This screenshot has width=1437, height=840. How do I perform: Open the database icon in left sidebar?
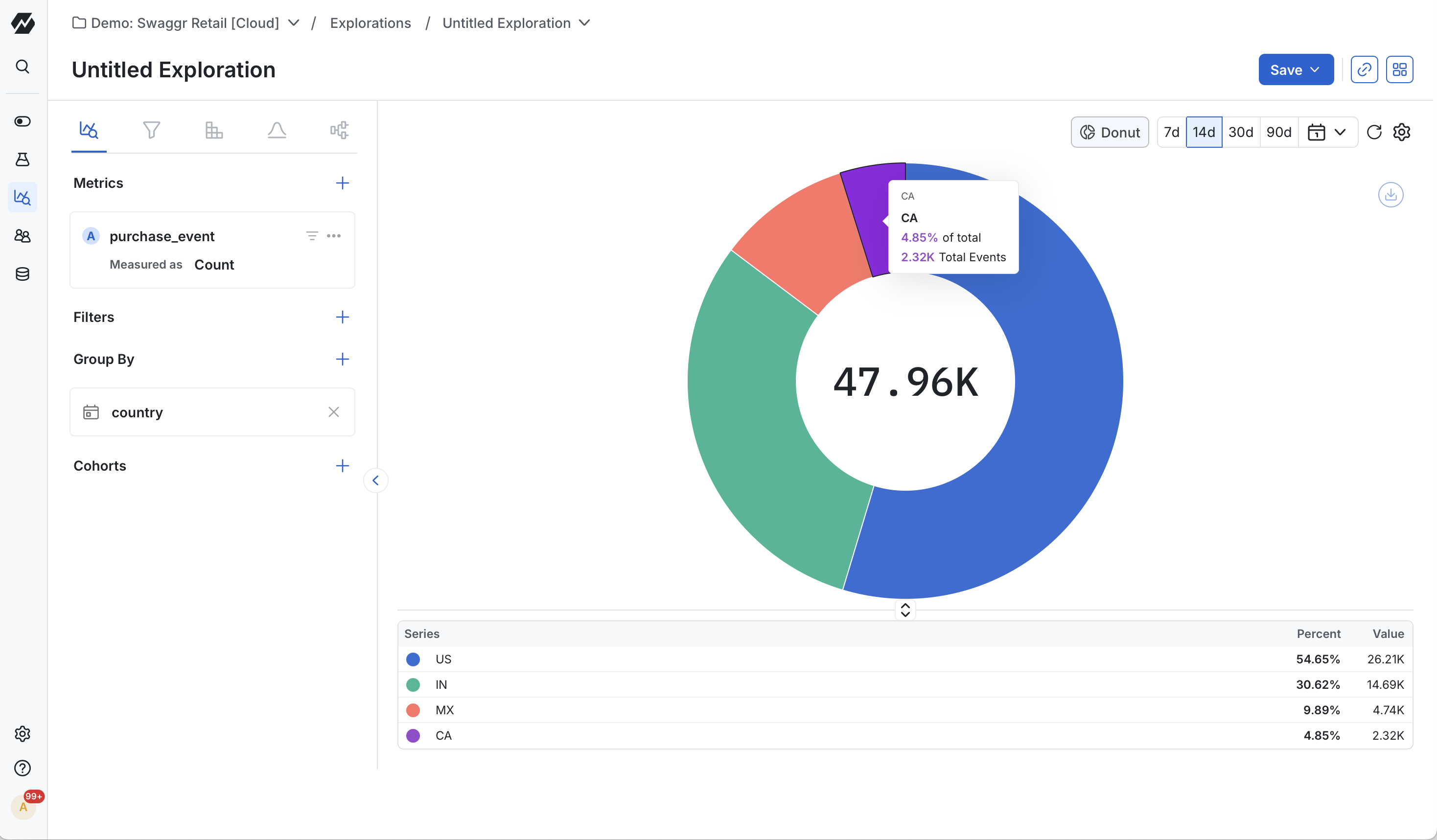click(x=22, y=274)
